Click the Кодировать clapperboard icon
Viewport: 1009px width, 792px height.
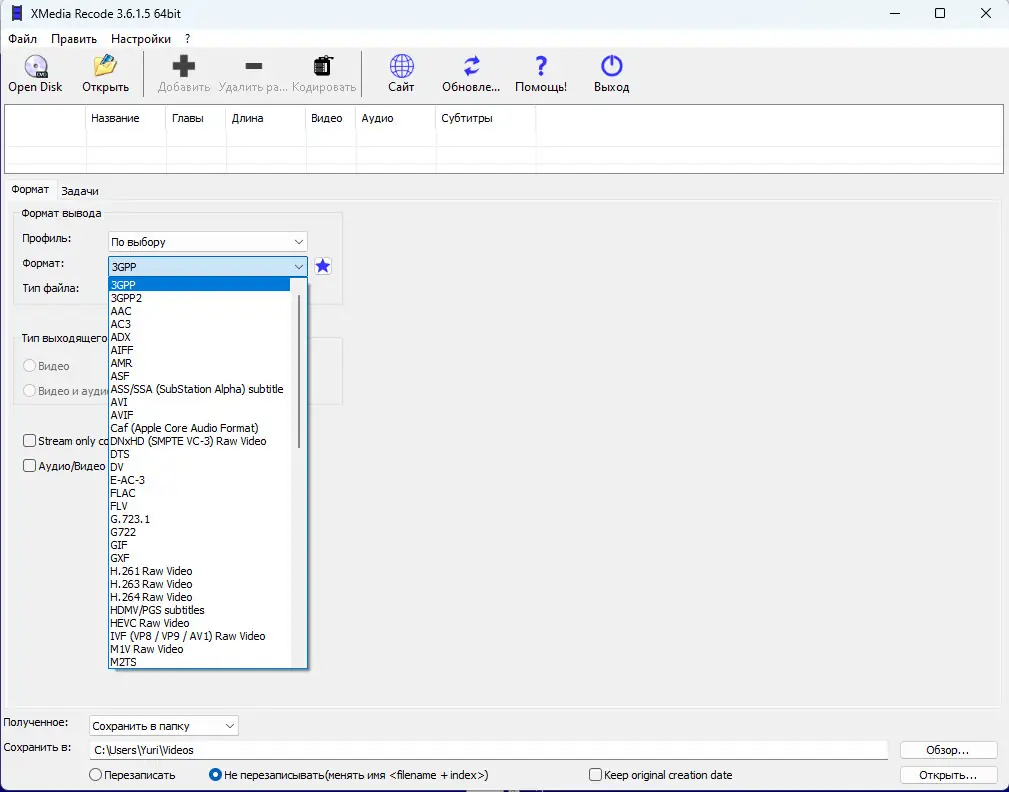(x=323, y=66)
